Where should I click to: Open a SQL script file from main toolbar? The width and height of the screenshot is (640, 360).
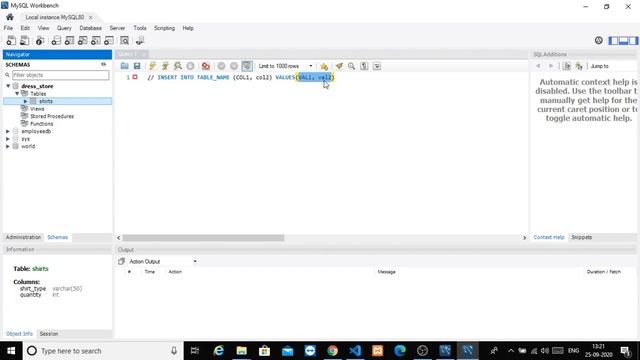coord(24,40)
